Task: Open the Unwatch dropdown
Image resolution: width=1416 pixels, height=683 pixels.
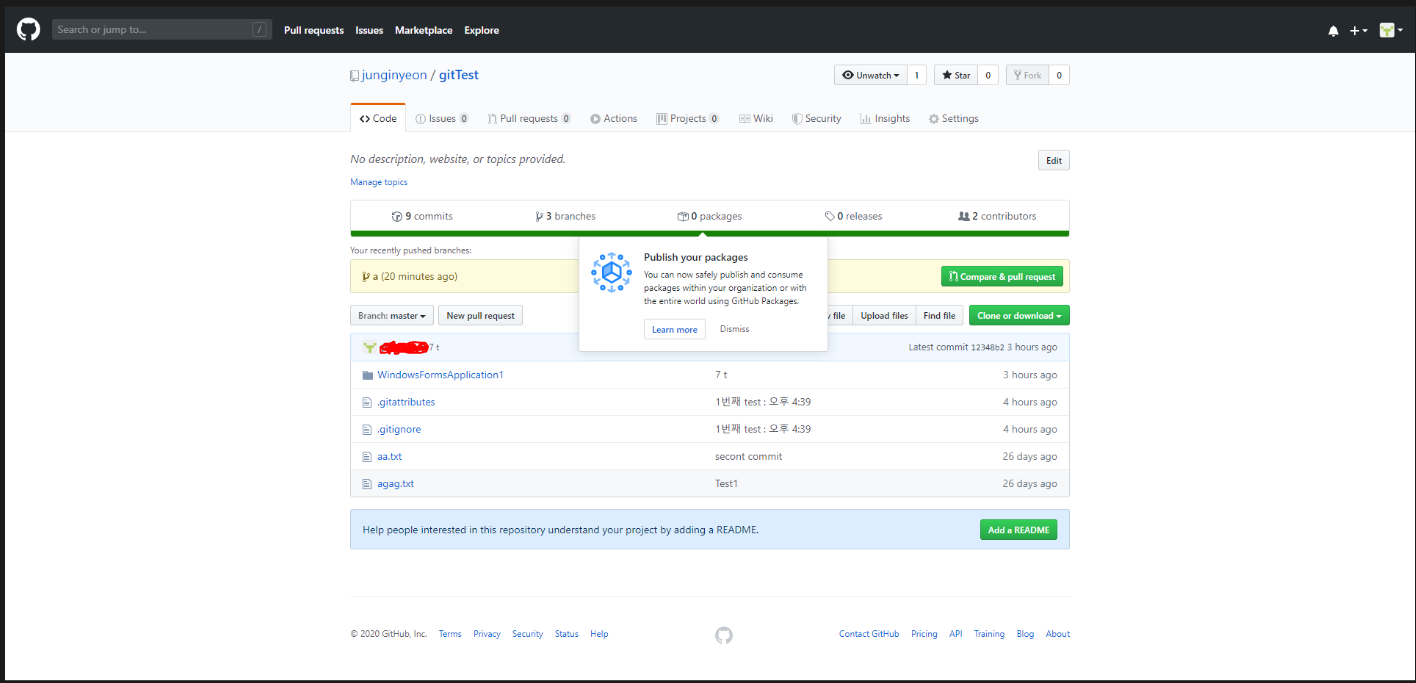Action: 871,75
